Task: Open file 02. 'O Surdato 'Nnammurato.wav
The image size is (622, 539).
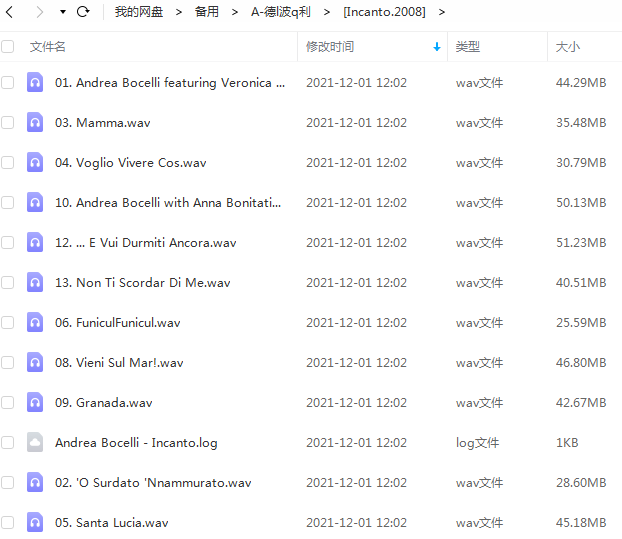Action: [x=153, y=483]
